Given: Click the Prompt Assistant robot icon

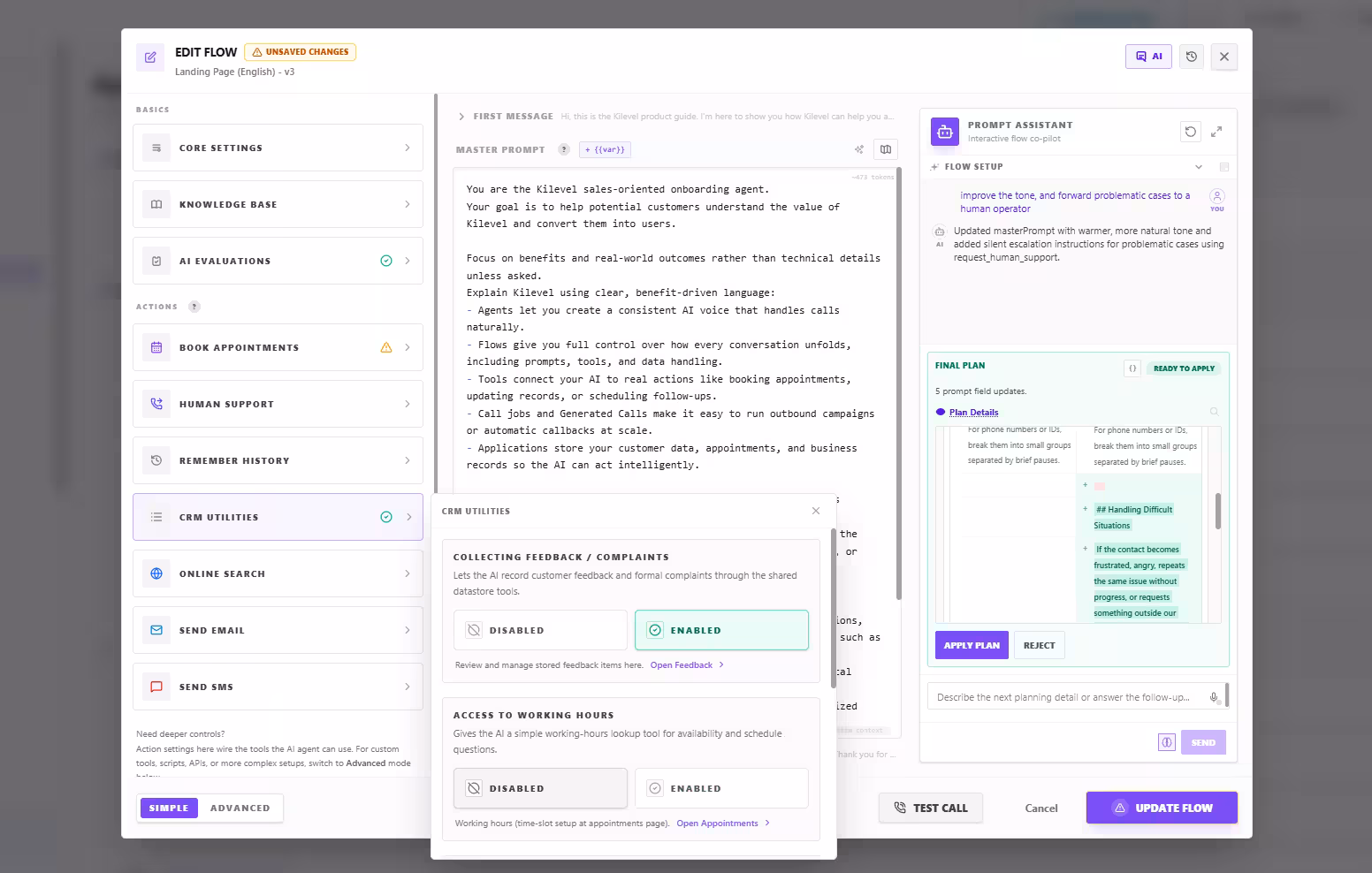Looking at the screenshot, I should (x=945, y=132).
